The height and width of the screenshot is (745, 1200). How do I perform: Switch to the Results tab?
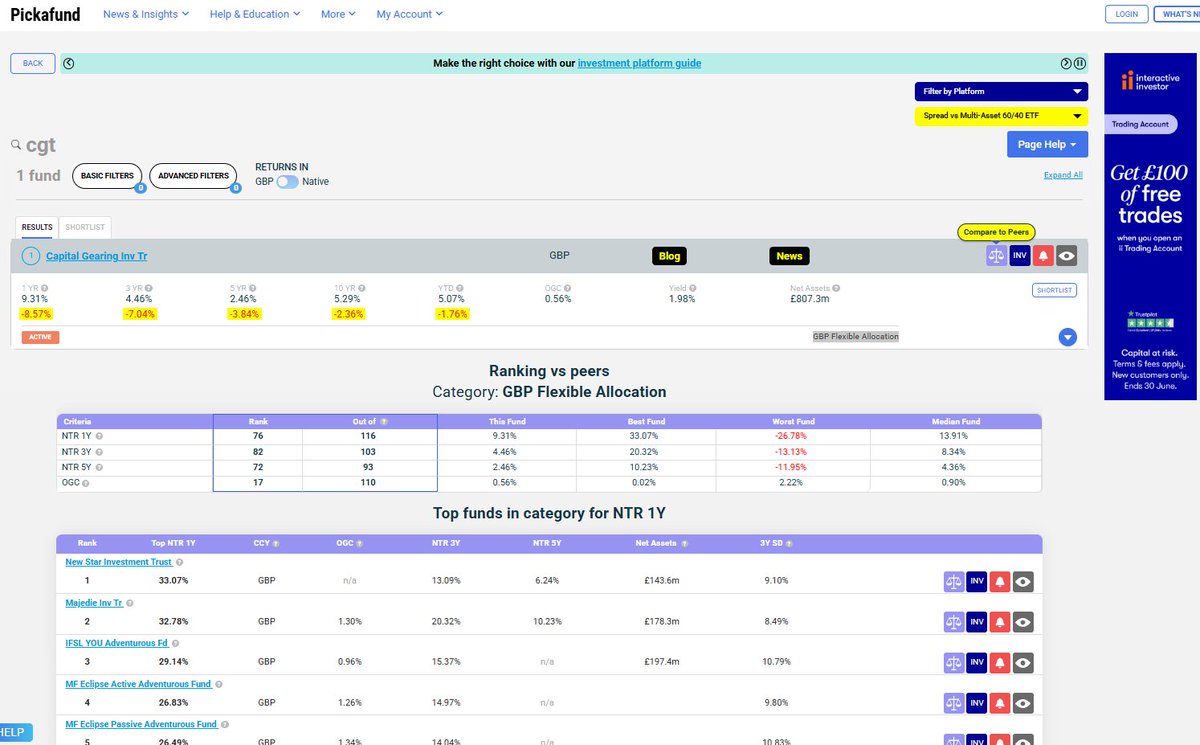coord(37,227)
